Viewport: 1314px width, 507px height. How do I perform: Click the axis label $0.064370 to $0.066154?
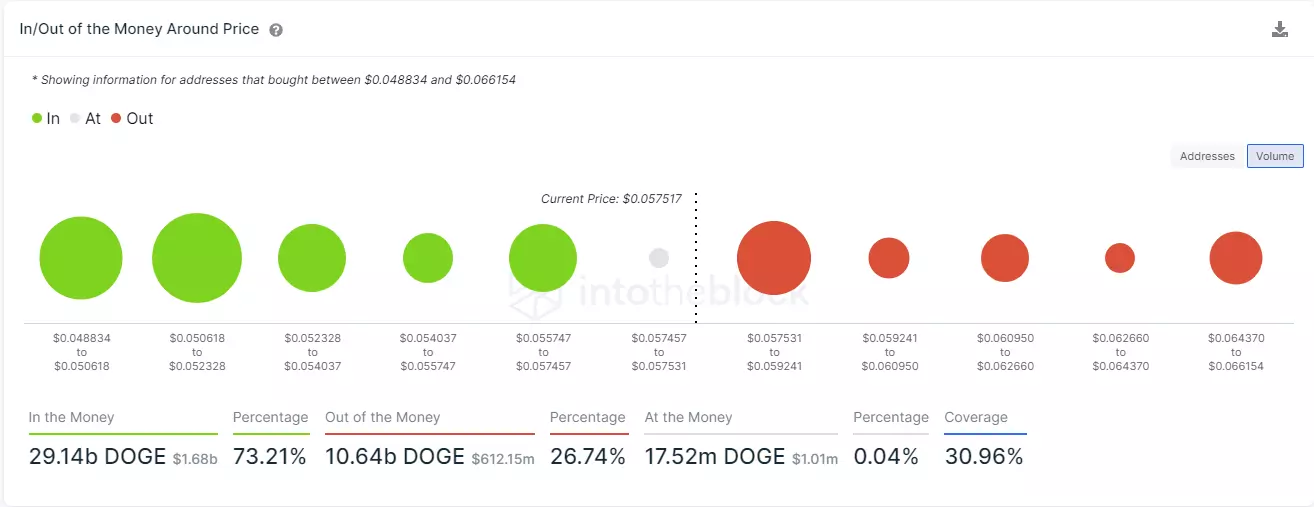1236,352
